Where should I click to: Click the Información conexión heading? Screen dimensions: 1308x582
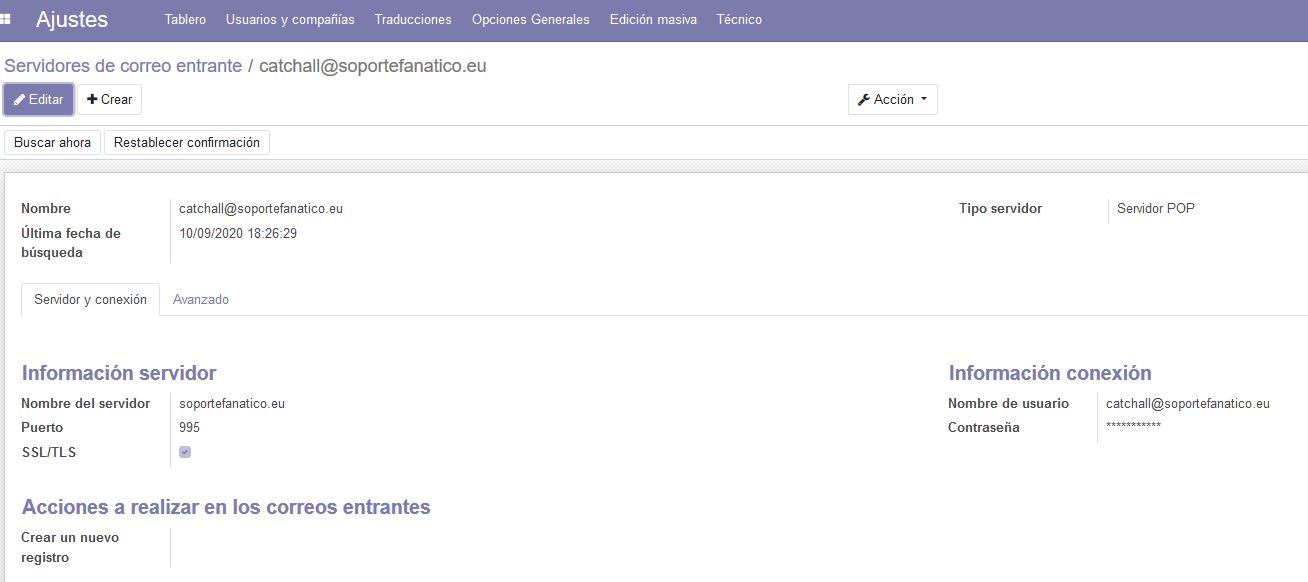pyautogui.click(x=1050, y=373)
